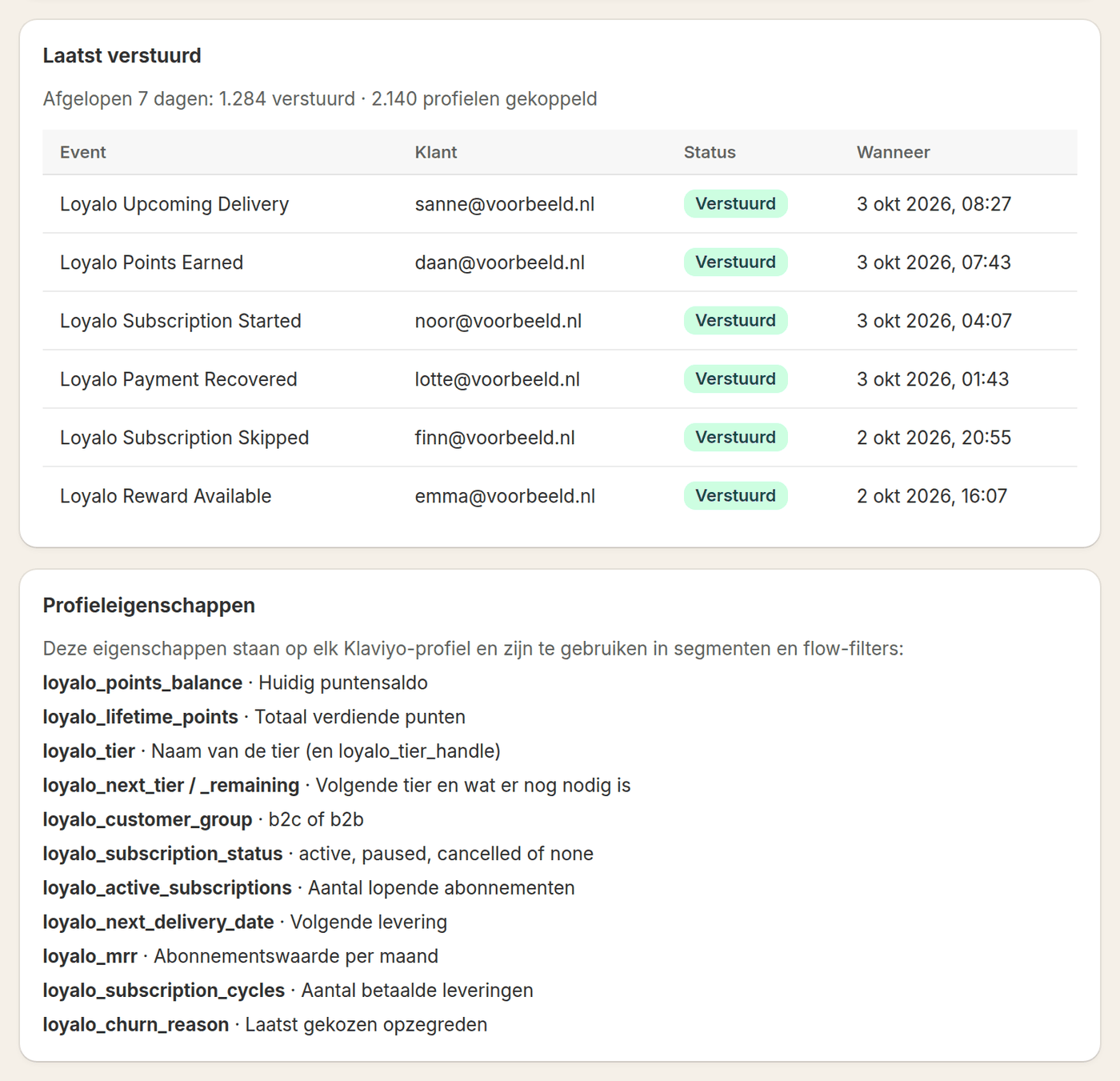Screen dimensions: 1120x1081
Task: Click the Verstuurd badge for Subscription Skipped
Action: pyautogui.click(x=736, y=438)
